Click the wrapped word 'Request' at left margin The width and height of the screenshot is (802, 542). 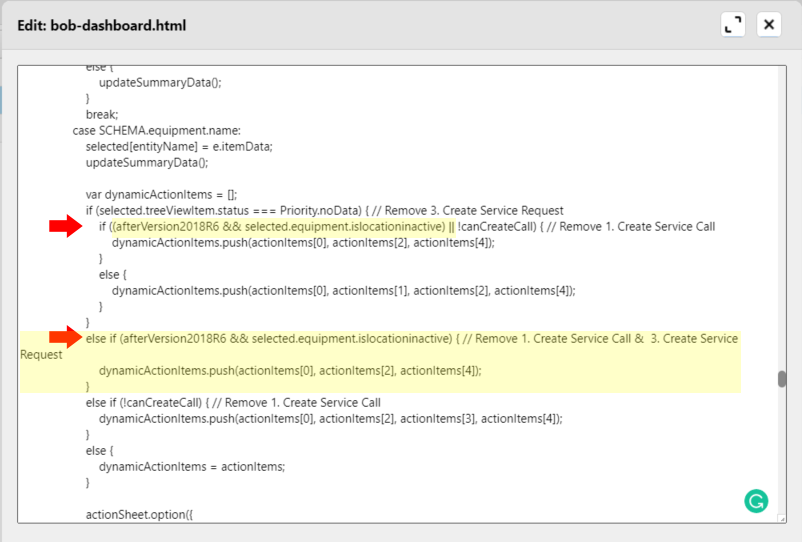click(x=41, y=354)
